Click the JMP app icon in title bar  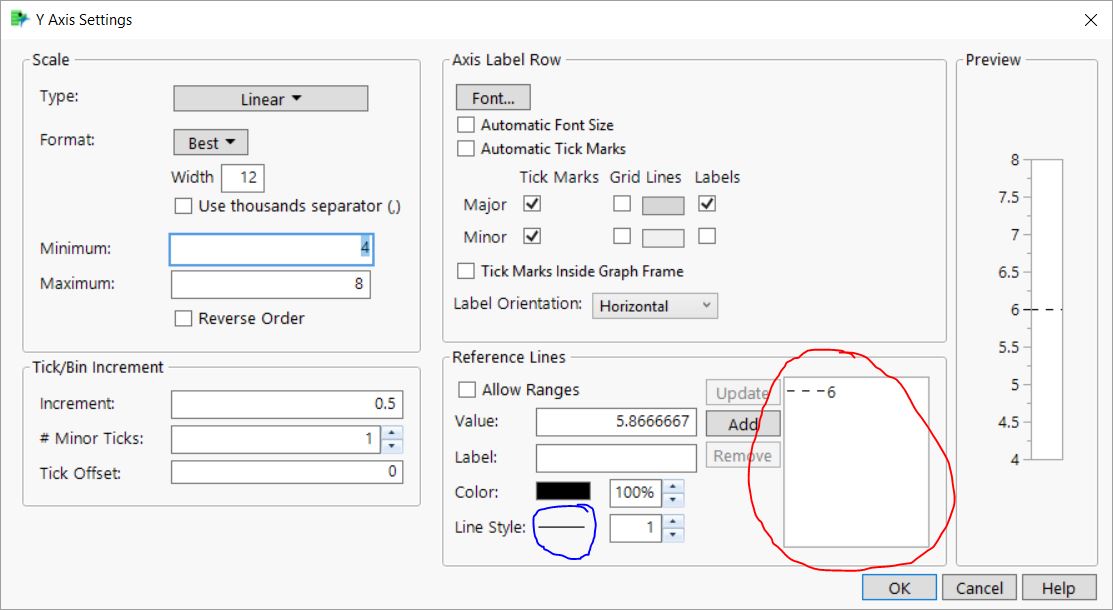coord(19,19)
